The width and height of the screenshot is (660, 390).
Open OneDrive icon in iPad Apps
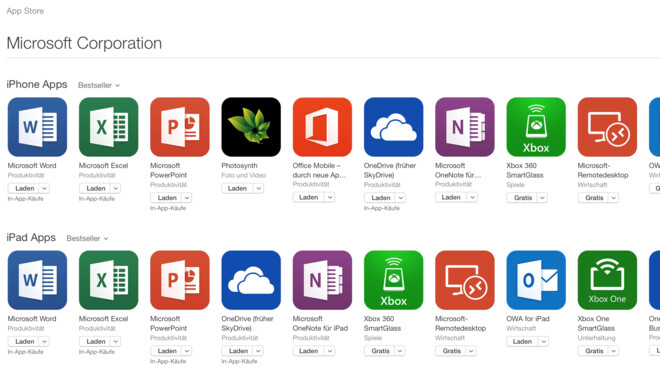point(251,280)
